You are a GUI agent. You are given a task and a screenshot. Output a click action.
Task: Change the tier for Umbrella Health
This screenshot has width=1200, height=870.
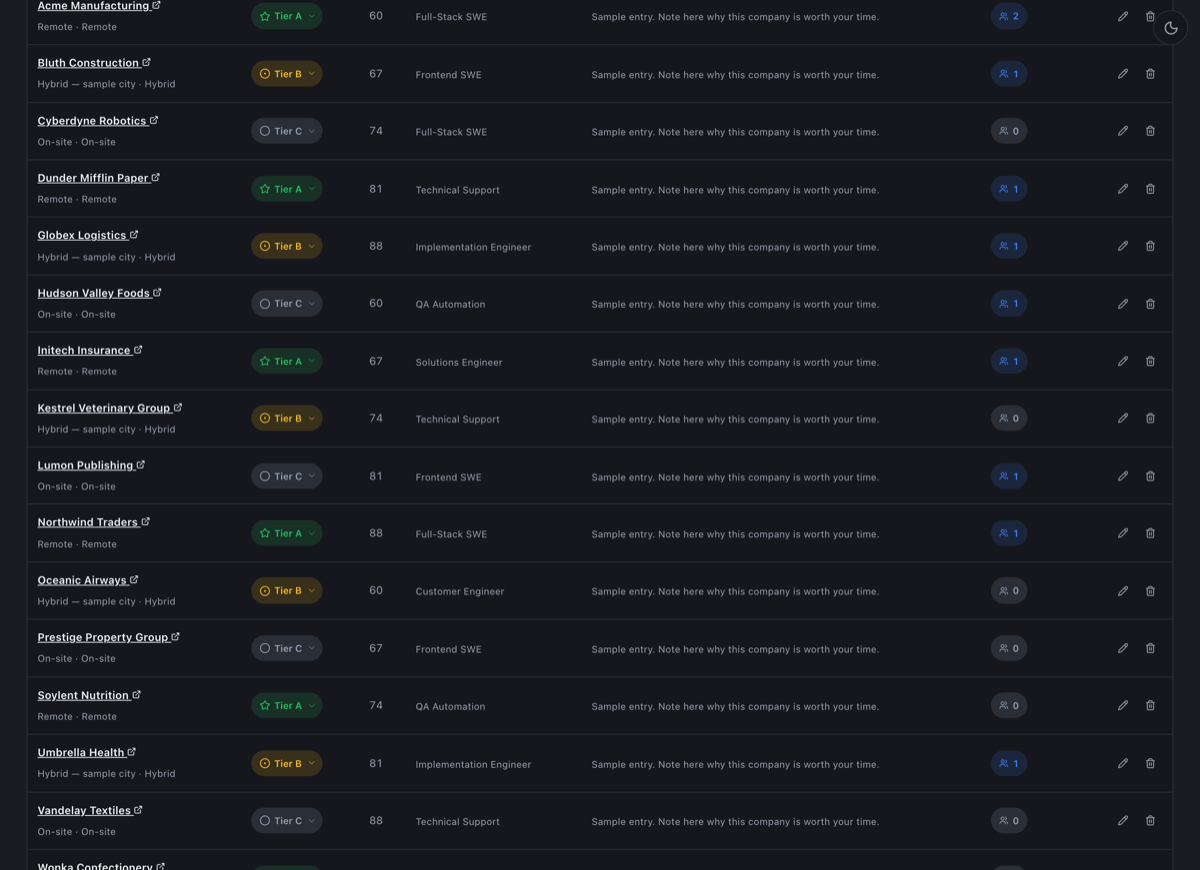coord(287,763)
